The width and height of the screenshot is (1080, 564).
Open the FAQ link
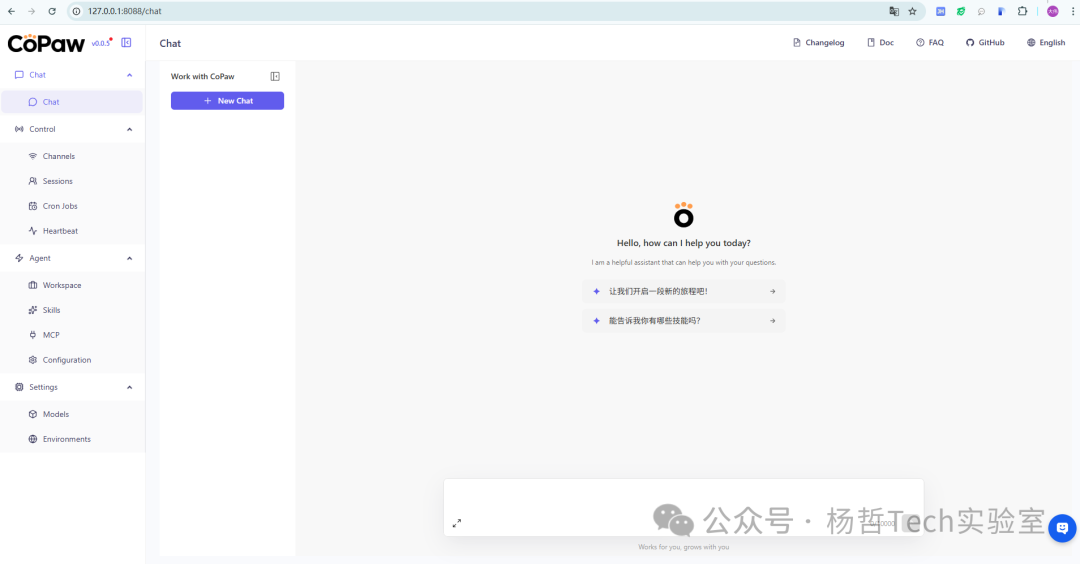(930, 43)
